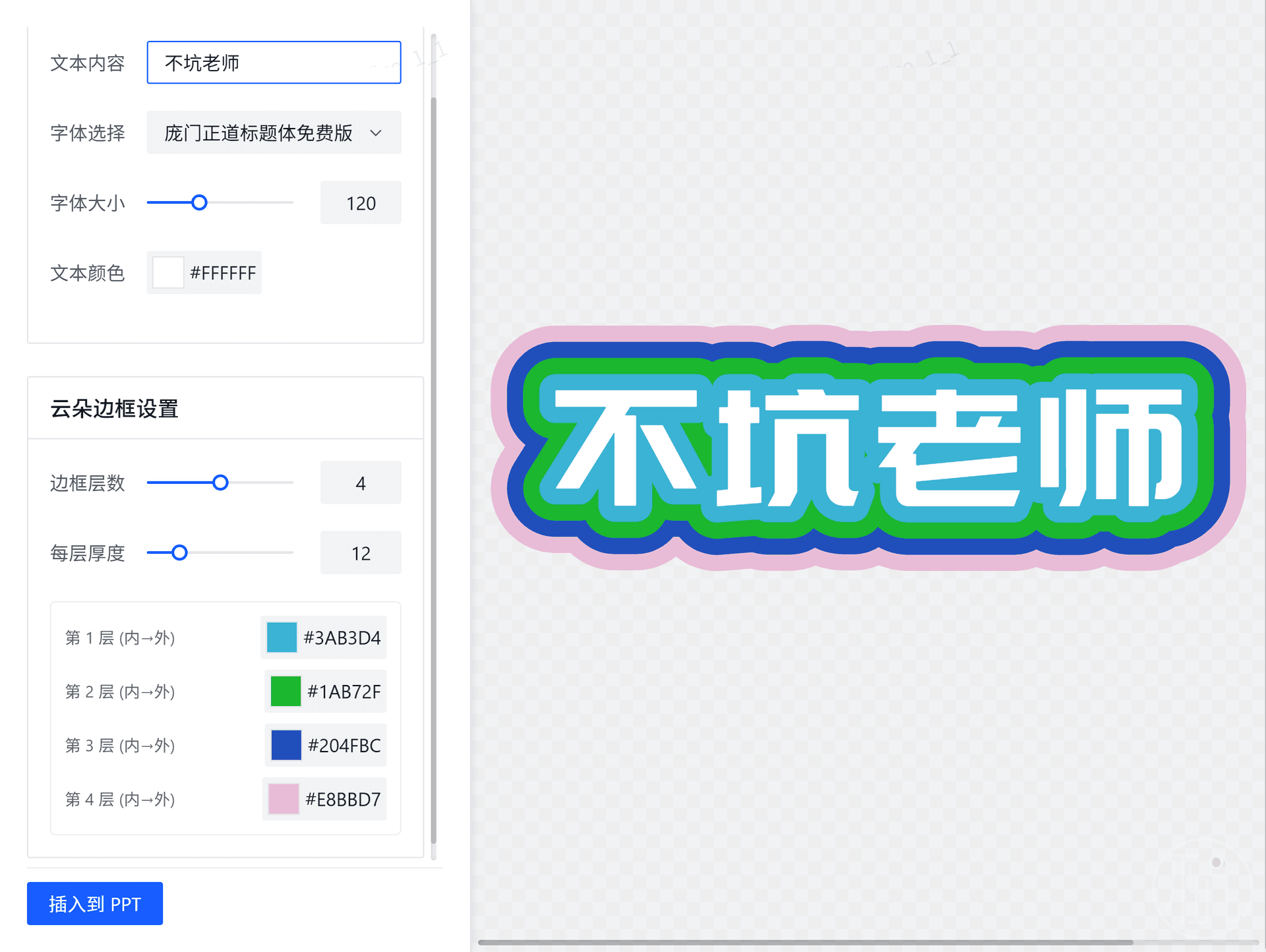Viewport: 1266px width, 952px height.
Task: Click the layer thickness value 12
Action: coord(360,553)
